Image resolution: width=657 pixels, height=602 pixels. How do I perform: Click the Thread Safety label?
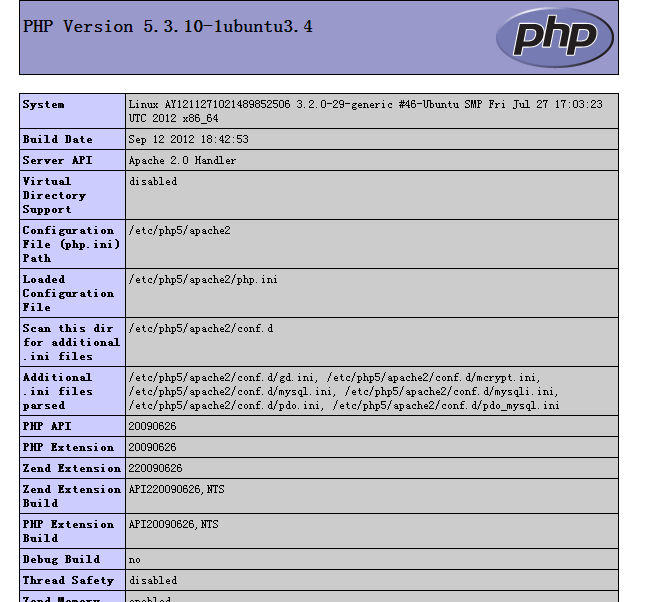68,580
